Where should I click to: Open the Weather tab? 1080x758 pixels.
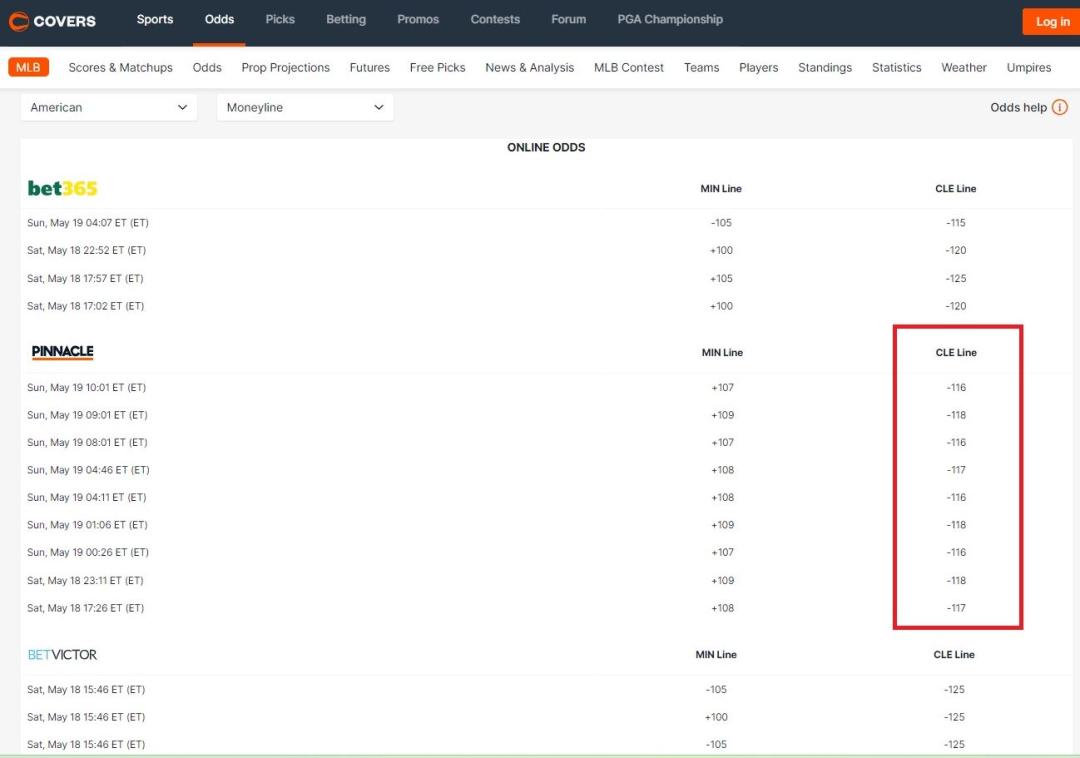coord(964,67)
